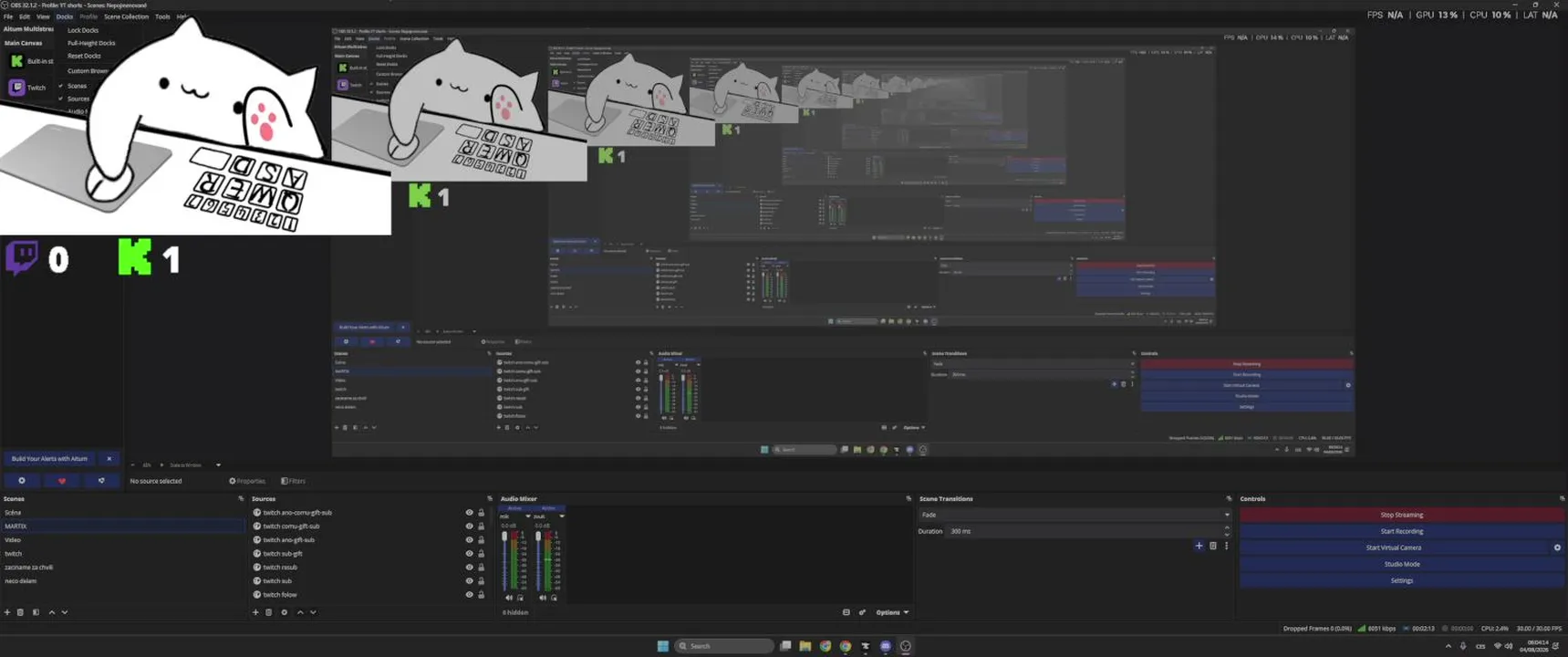The height and width of the screenshot is (657, 1568).
Task: Open the Scene Collection menu
Action: pos(126,16)
